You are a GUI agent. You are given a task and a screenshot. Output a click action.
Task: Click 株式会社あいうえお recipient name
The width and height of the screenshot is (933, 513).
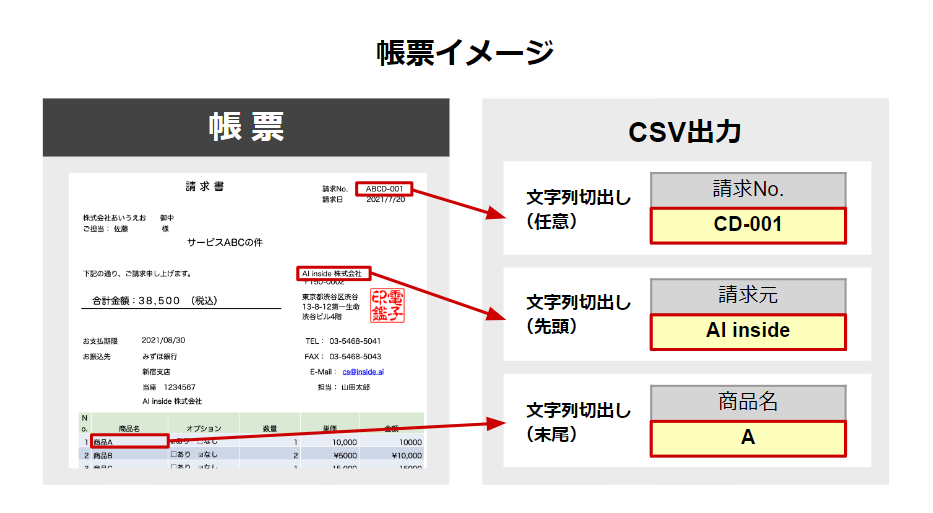click(x=114, y=218)
